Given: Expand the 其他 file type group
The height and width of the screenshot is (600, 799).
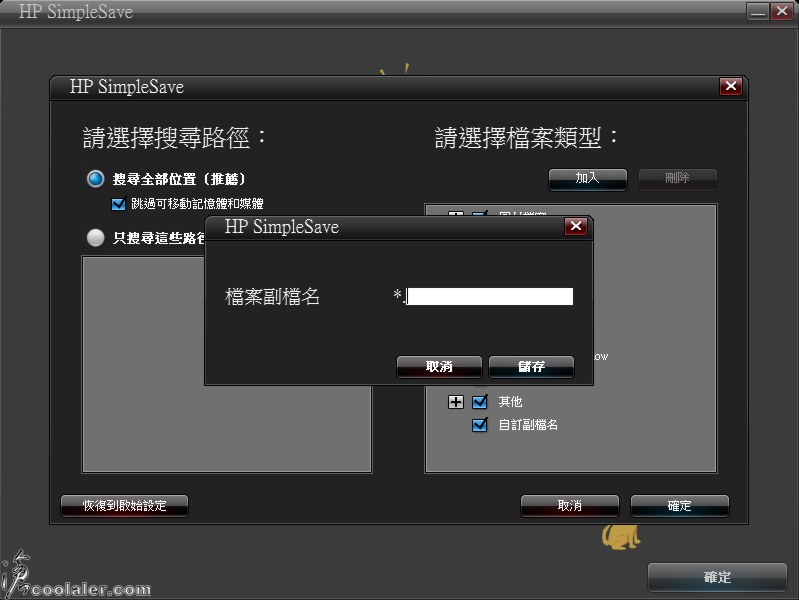Looking at the screenshot, I should (x=456, y=402).
